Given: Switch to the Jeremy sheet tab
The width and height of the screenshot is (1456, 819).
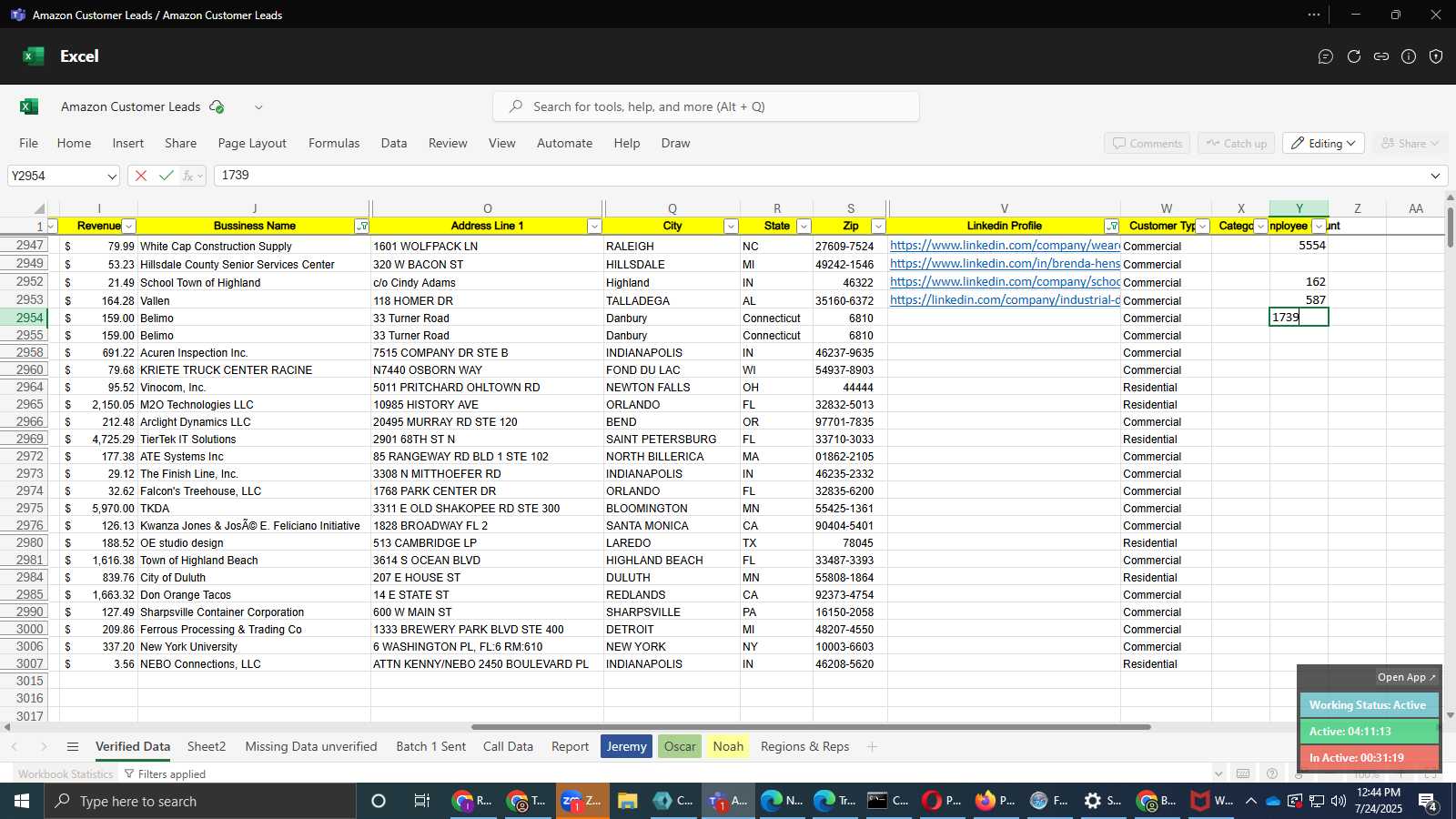Looking at the screenshot, I should pyautogui.click(x=626, y=747).
